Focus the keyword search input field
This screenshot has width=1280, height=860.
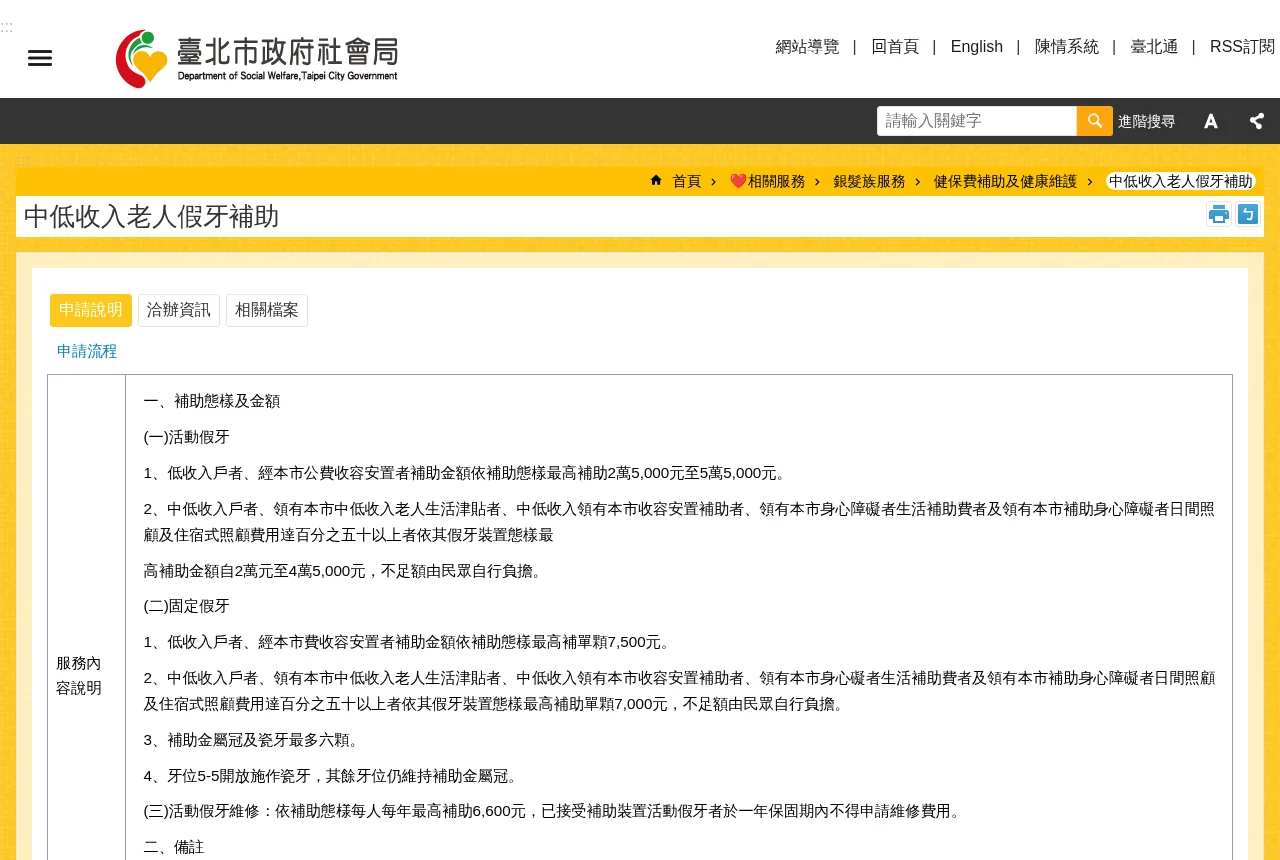[x=977, y=121]
